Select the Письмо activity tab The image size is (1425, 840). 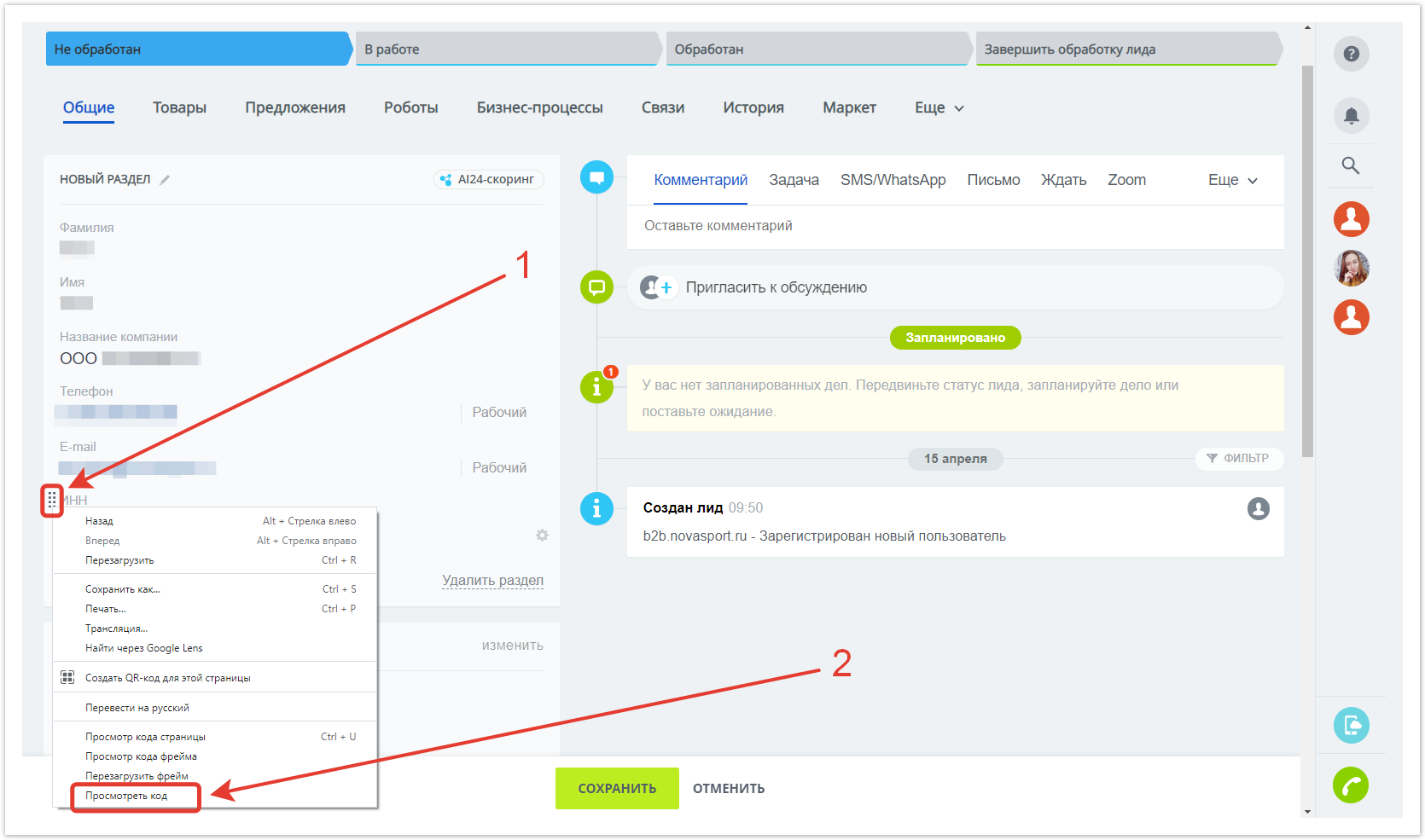point(993,180)
